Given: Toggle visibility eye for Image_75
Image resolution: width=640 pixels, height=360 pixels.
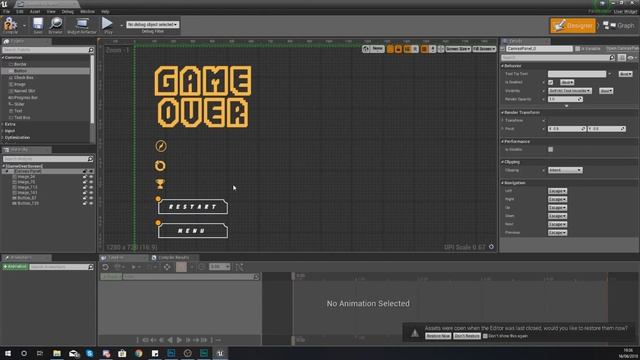Looking at the screenshot, I should pos(91,182).
